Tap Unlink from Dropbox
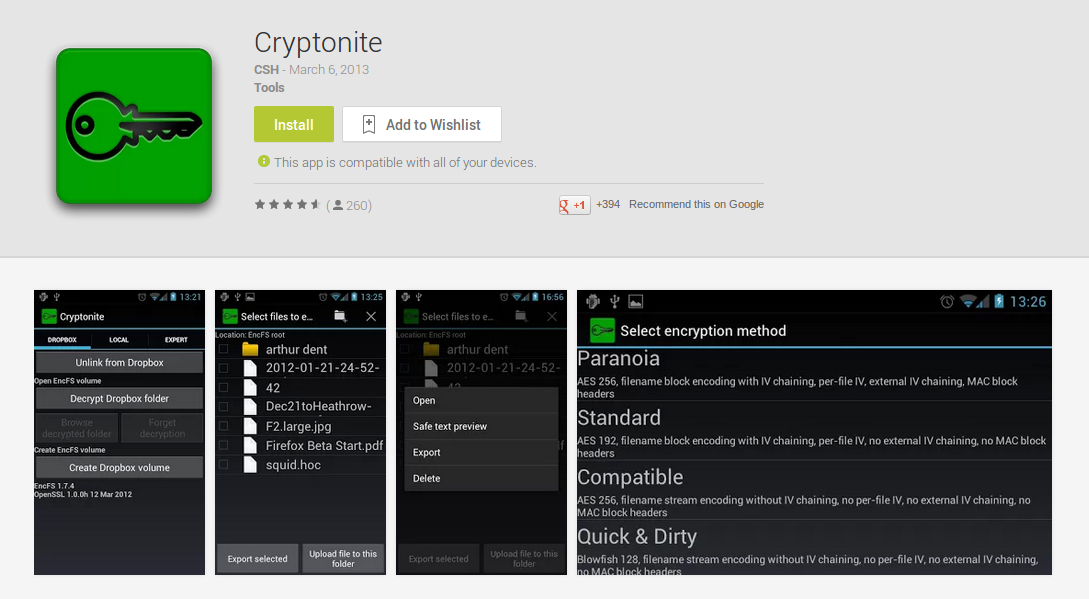 click(119, 363)
